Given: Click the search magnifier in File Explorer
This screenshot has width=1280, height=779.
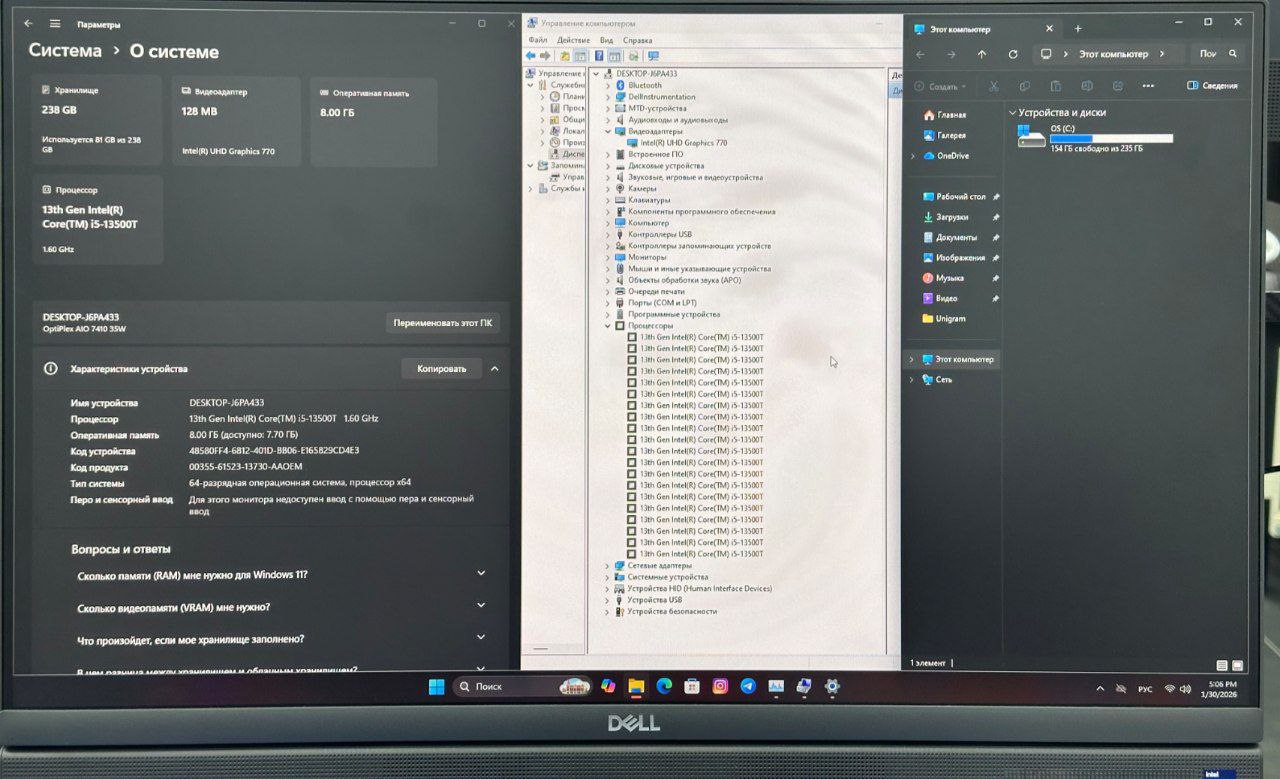Looking at the screenshot, I should click(x=1233, y=54).
